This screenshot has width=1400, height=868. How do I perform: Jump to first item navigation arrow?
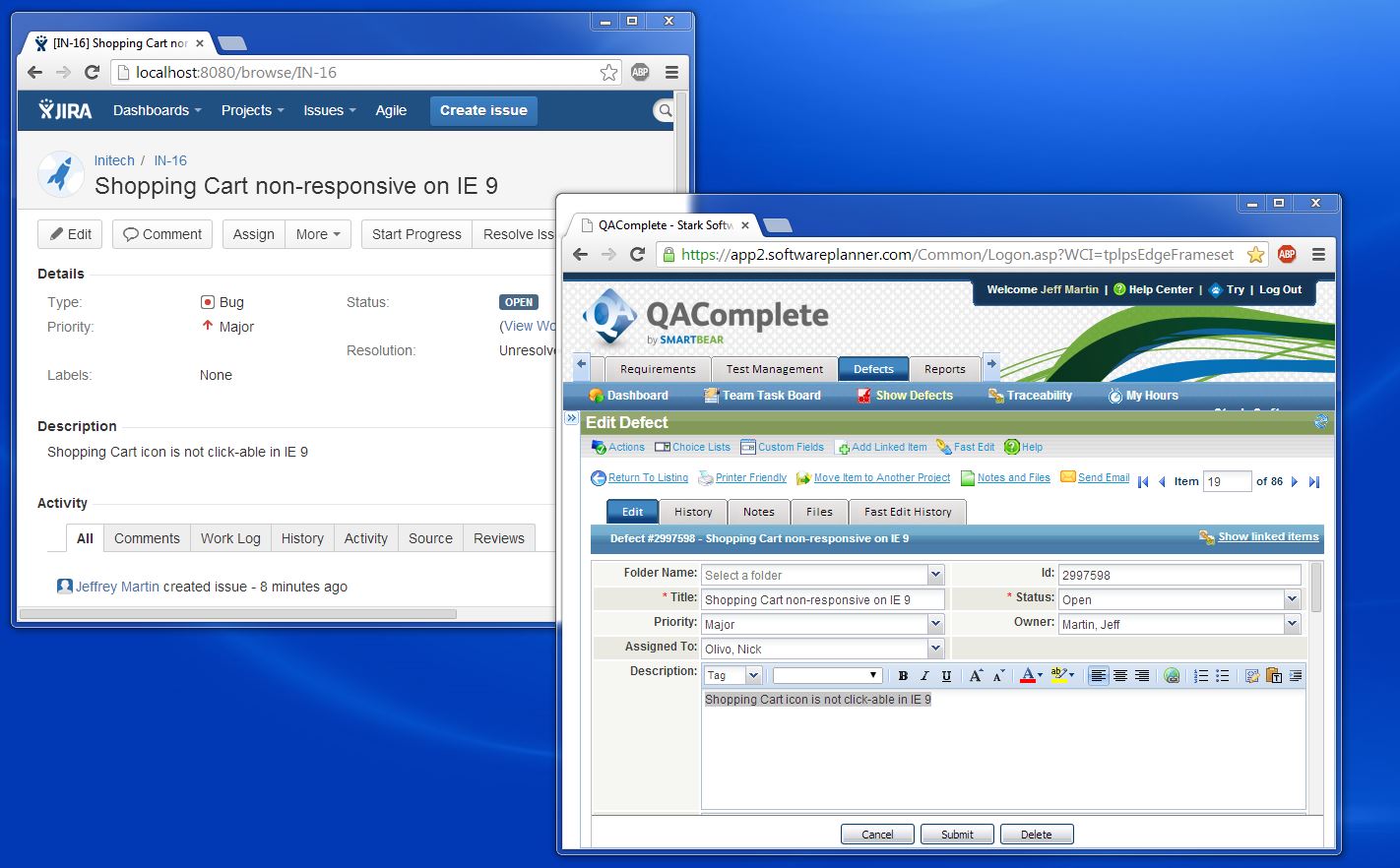1143,482
